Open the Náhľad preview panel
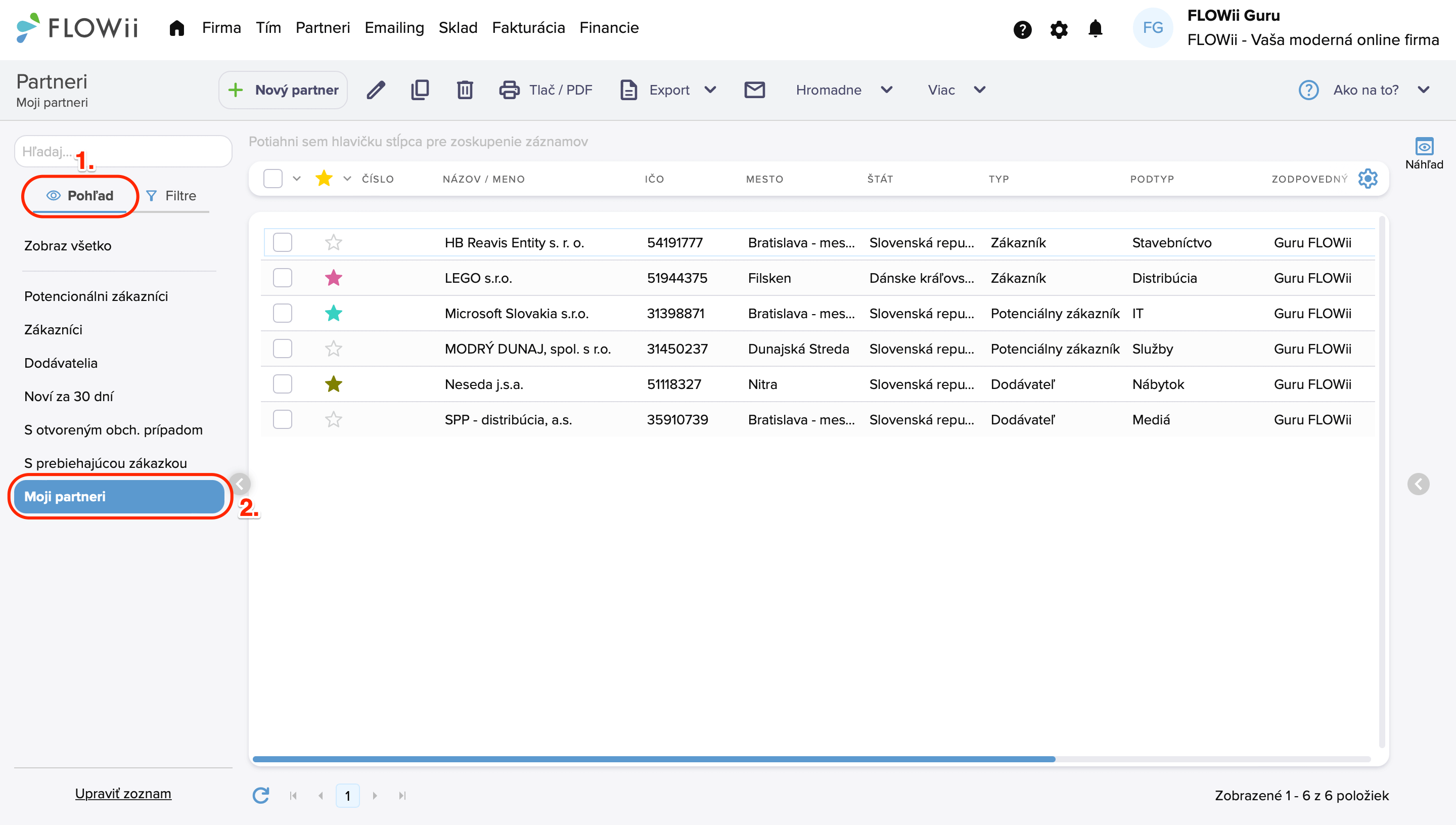 1424,153
